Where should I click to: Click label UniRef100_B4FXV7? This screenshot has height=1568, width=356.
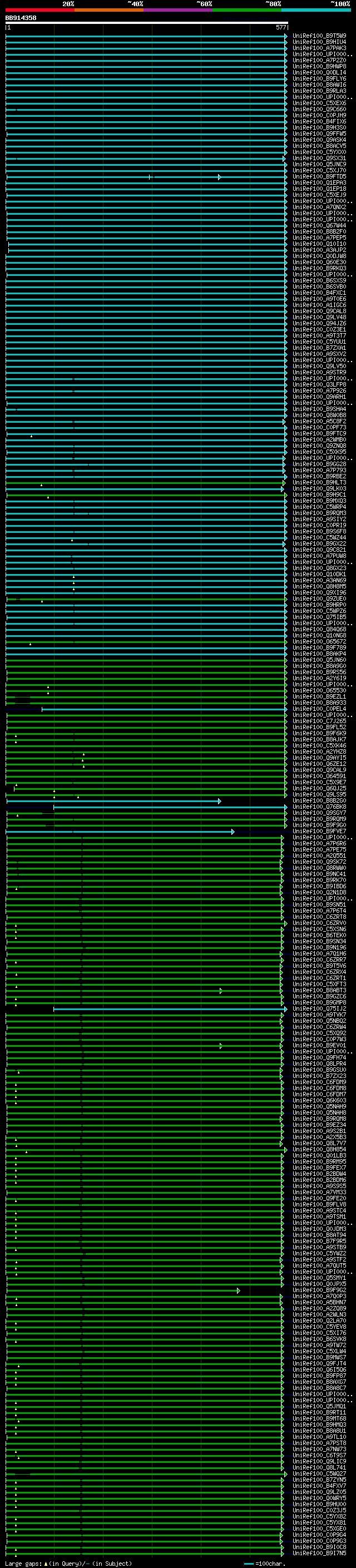[319, 1486]
